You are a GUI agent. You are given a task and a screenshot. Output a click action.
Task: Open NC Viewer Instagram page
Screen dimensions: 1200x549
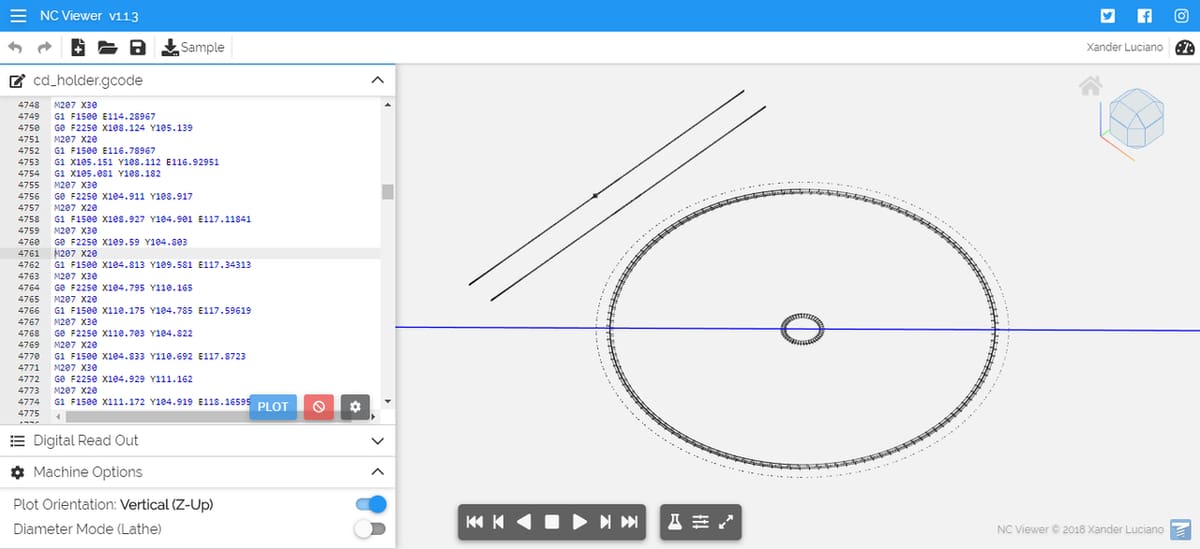click(1181, 15)
